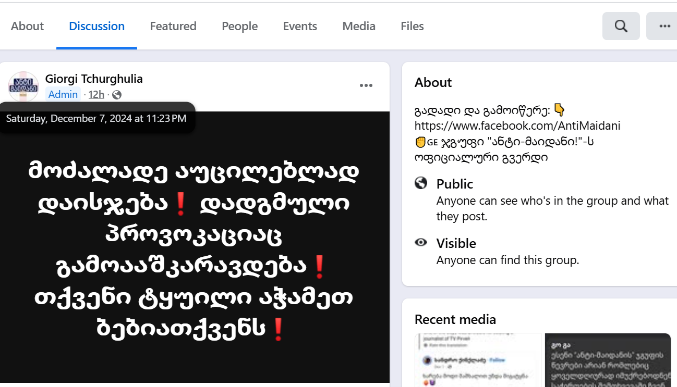
Task: Open Giorgi Tchurghulia's profile name link
Action: (94, 79)
